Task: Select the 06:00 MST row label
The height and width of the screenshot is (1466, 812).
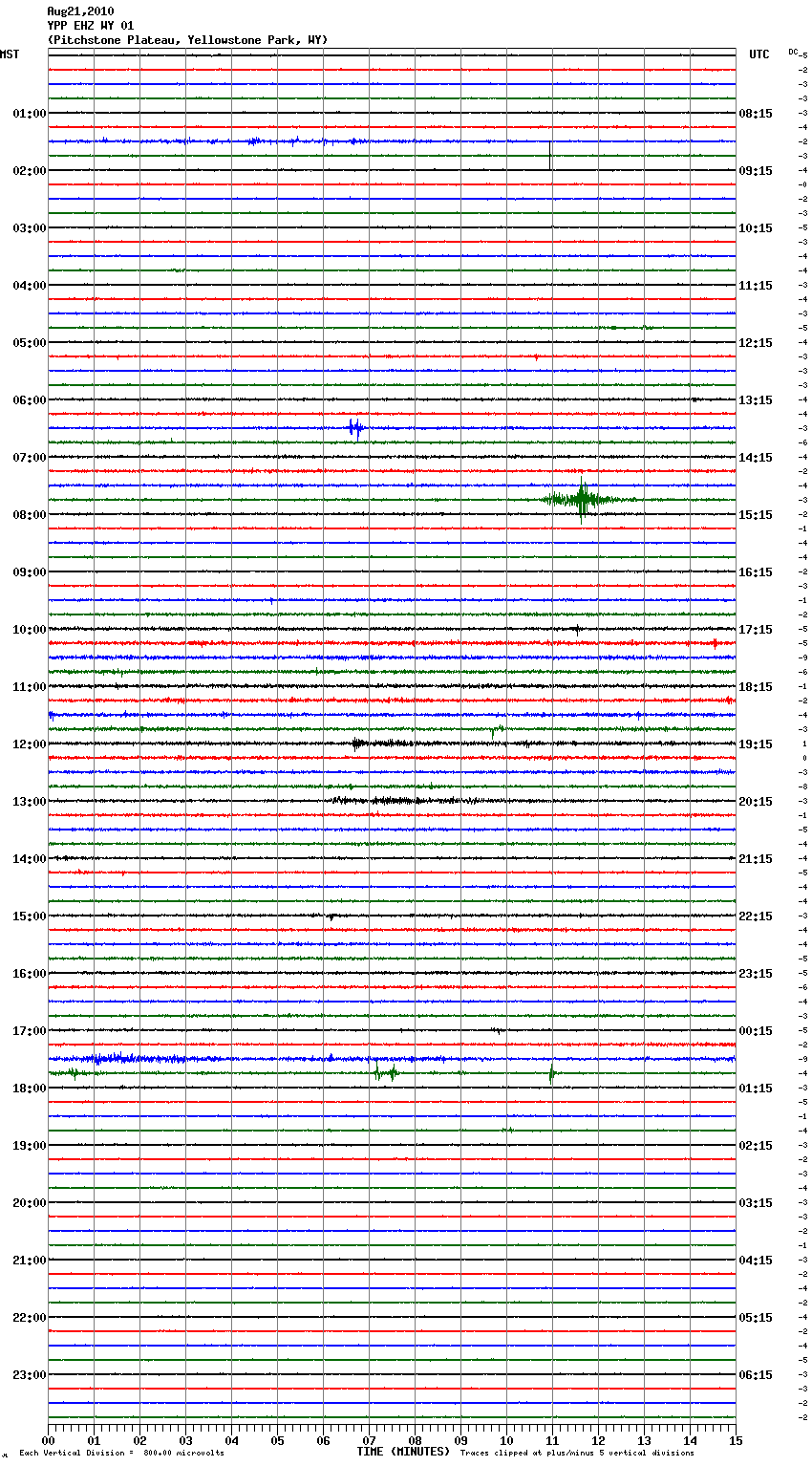Action: click(30, 400)
